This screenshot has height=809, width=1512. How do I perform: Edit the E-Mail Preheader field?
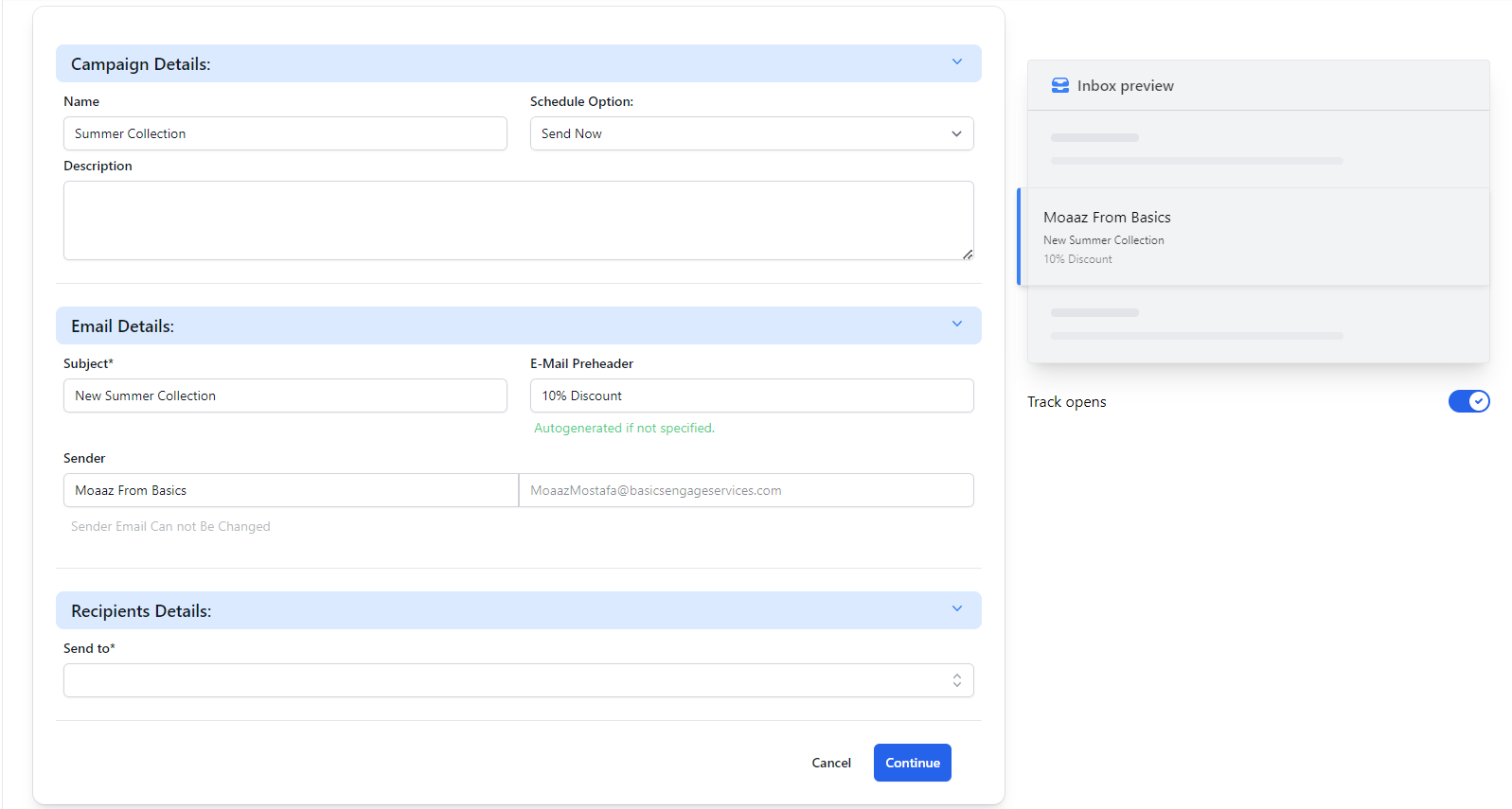click(752, 396)
